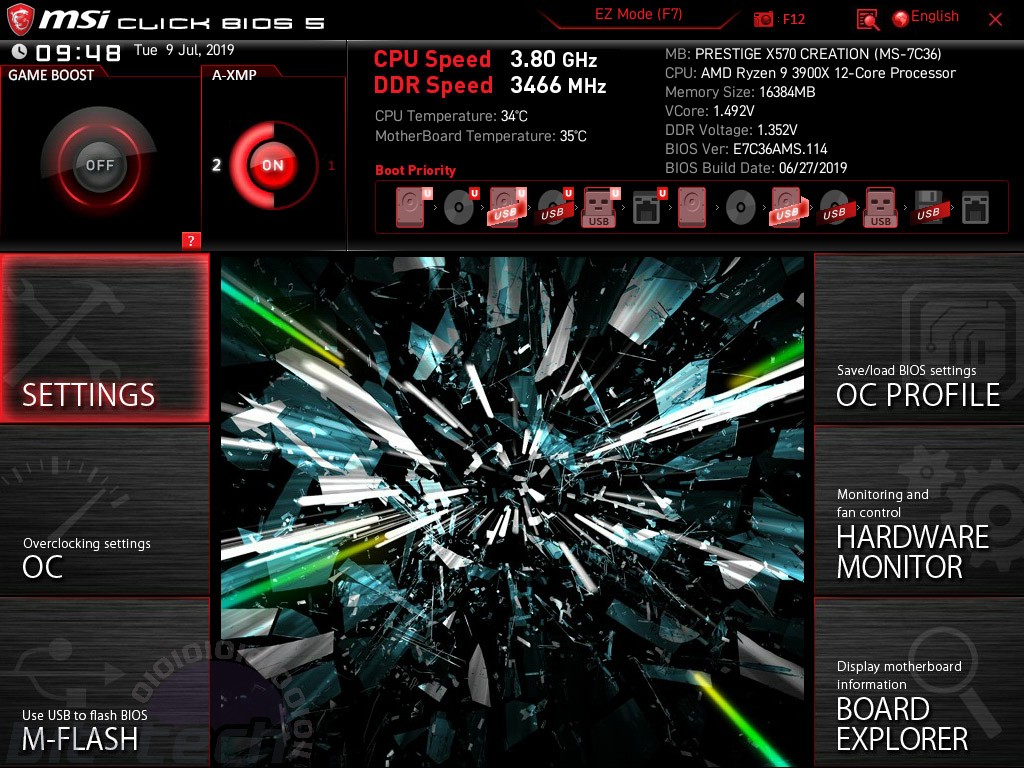Select the UEFI USB key boot device
1024x768 pixels.
(601, 208)
